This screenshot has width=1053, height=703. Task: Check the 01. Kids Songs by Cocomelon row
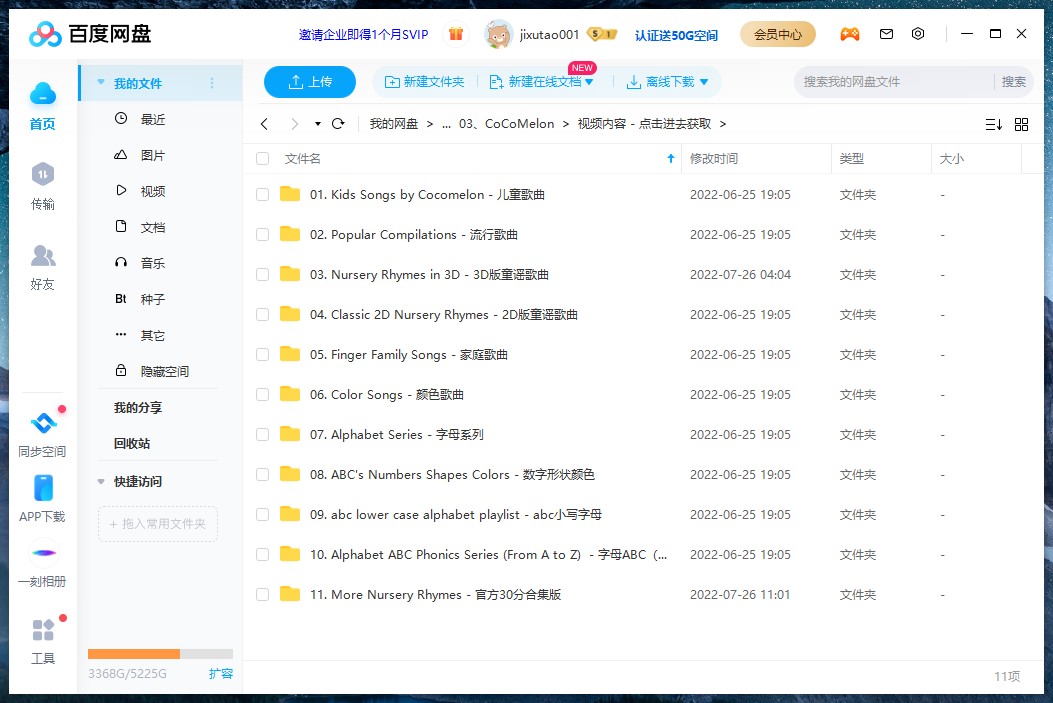pyautogui.click(x=263, y=195)
